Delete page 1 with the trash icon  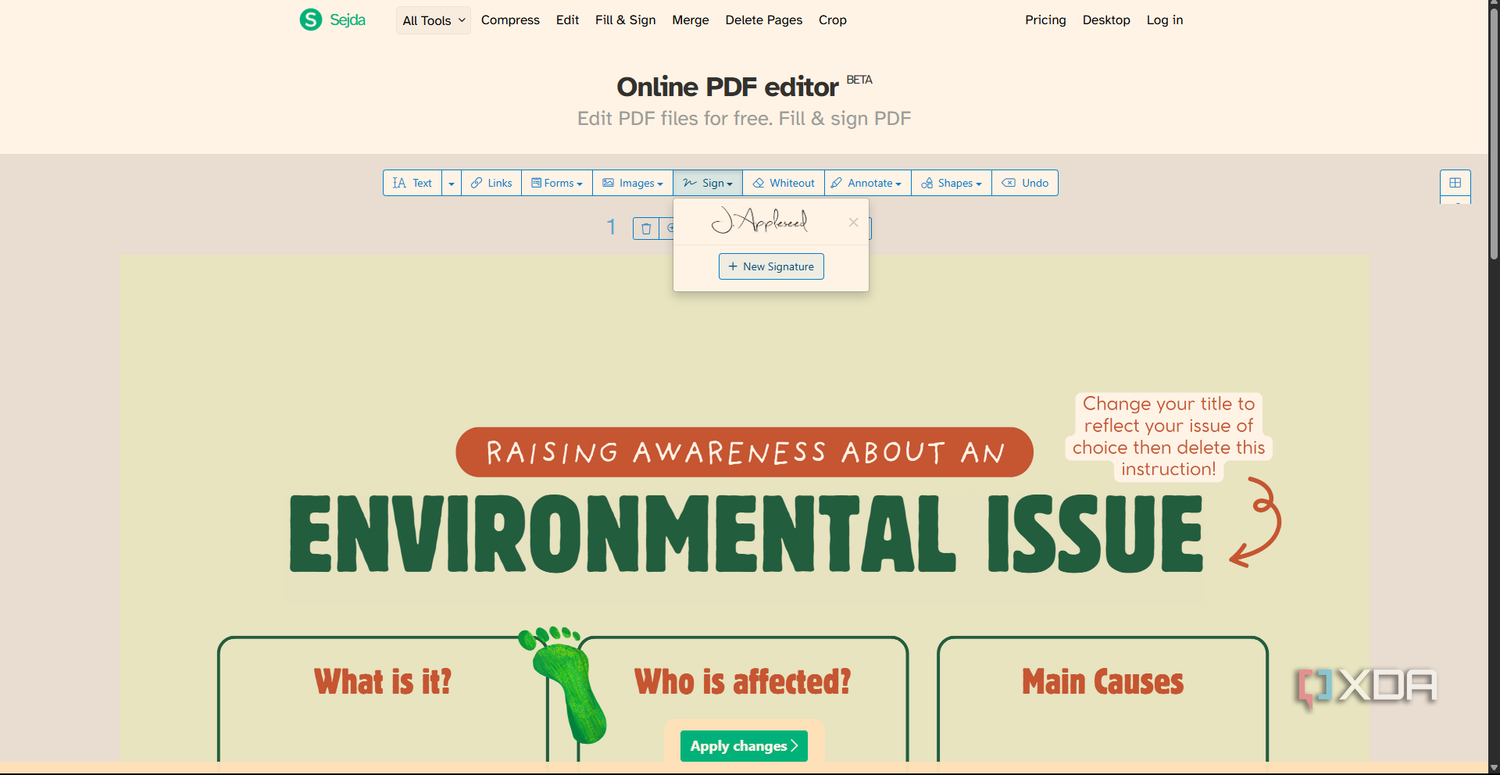point(646,229)
